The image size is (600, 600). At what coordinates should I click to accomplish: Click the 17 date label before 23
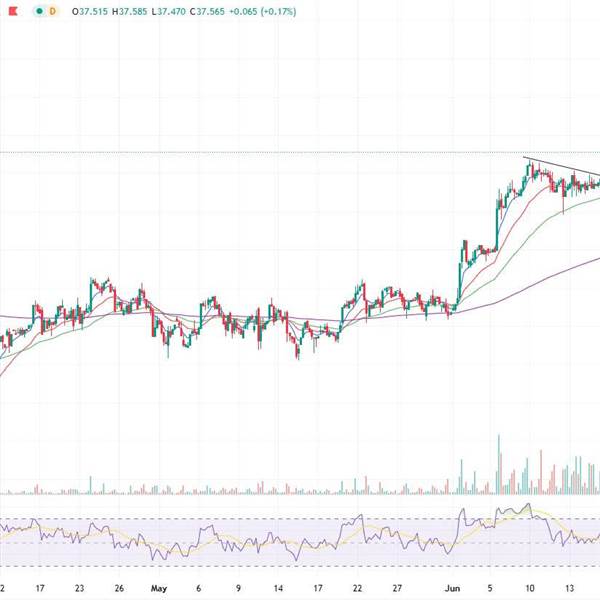point(40,588)
